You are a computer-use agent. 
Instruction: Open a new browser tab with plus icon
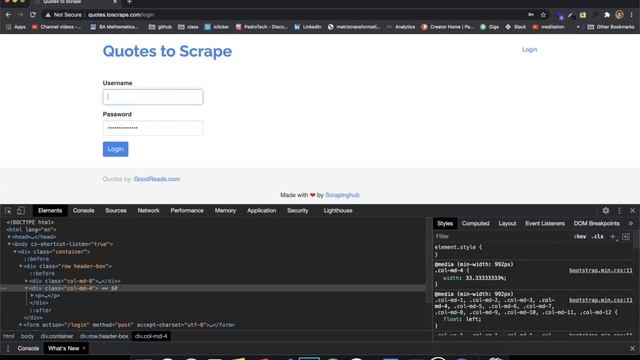[129, 2]
